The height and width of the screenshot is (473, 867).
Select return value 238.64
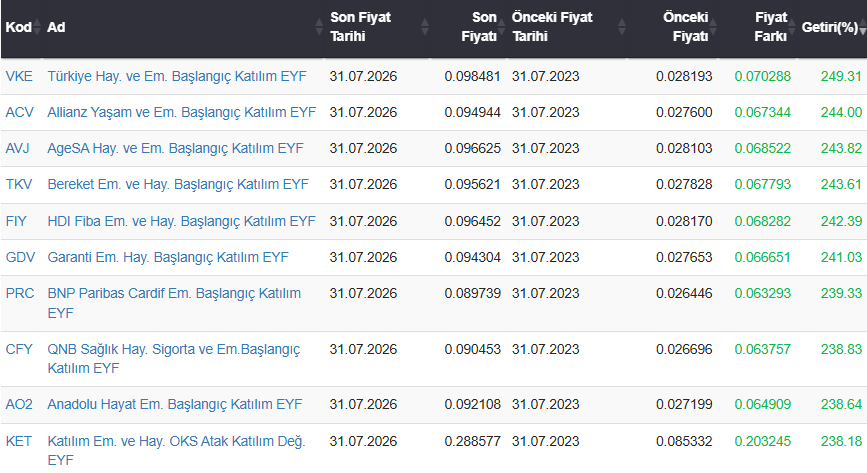click(841, 404)
